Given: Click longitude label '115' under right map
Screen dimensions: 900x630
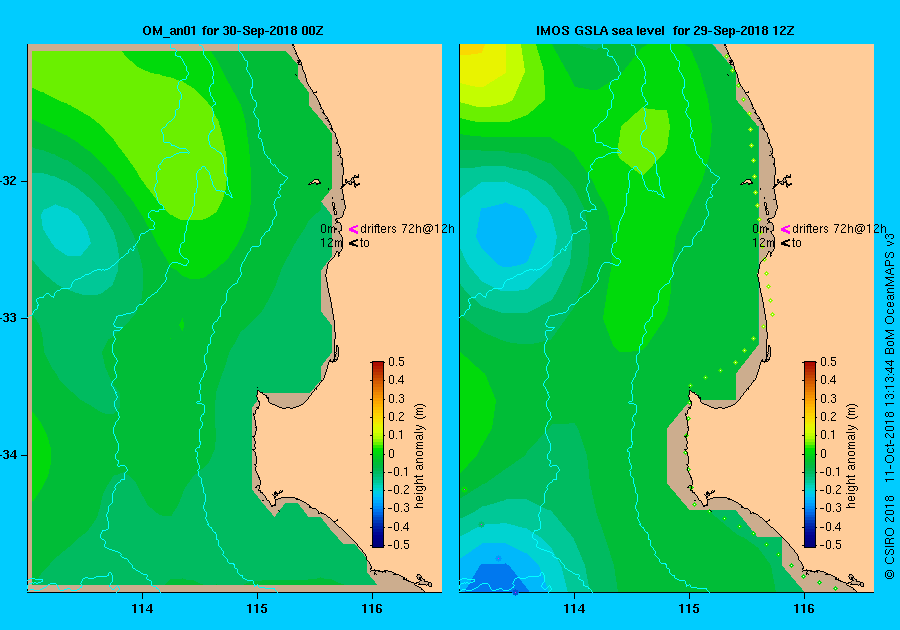Looking at the screenshot, I should tap(689, 609).
